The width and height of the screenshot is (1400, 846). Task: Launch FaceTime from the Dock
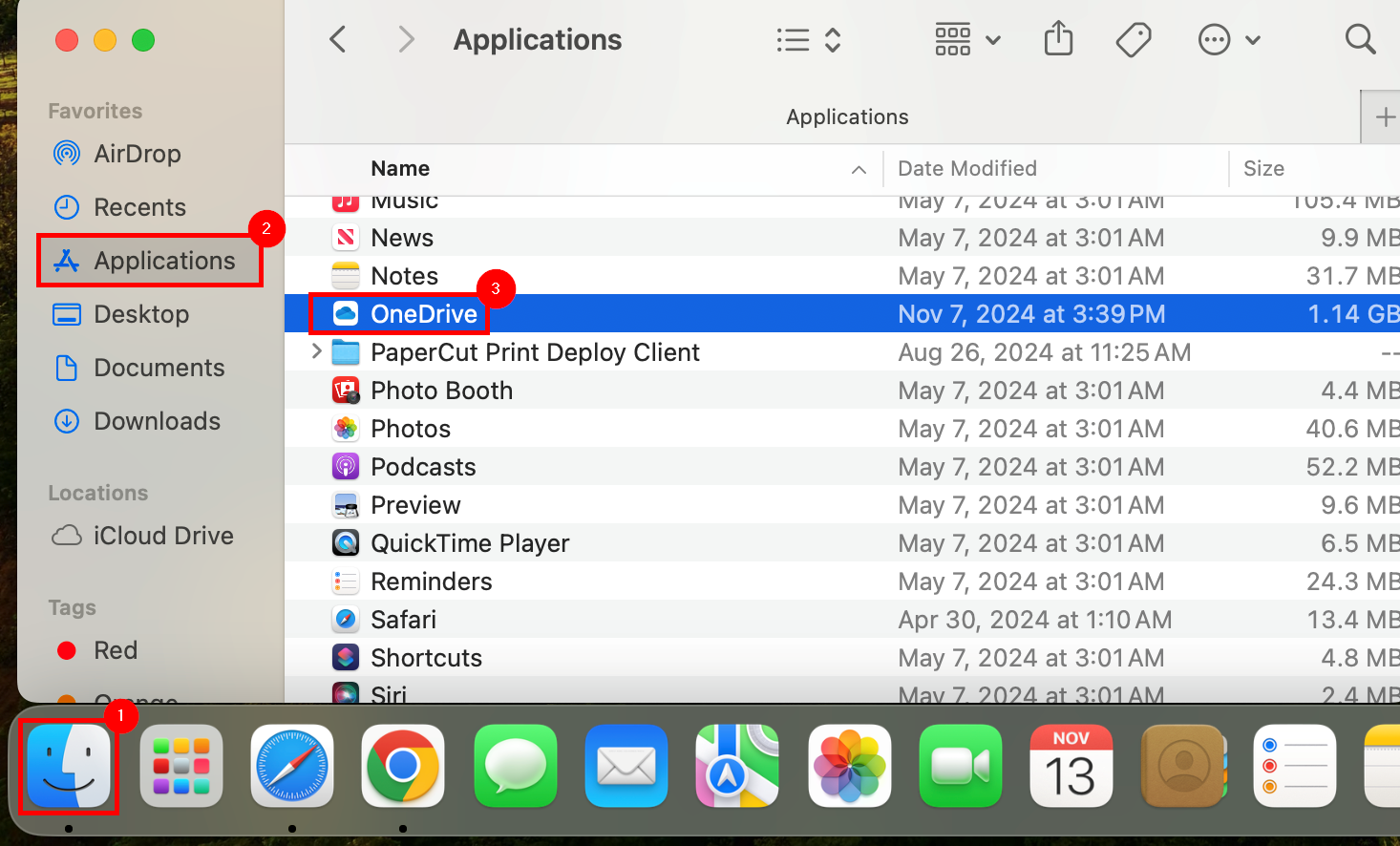click(961, 766)
